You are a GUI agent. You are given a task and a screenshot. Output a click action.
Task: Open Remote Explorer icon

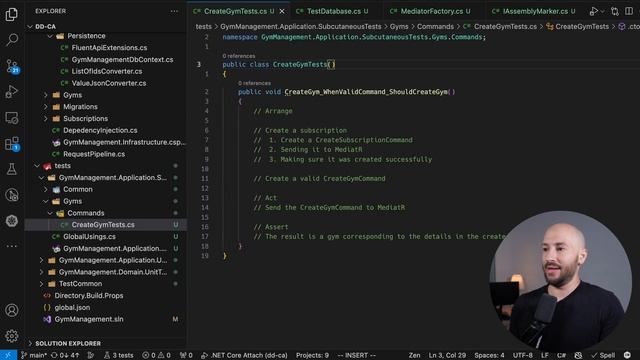tap(11, 118)
